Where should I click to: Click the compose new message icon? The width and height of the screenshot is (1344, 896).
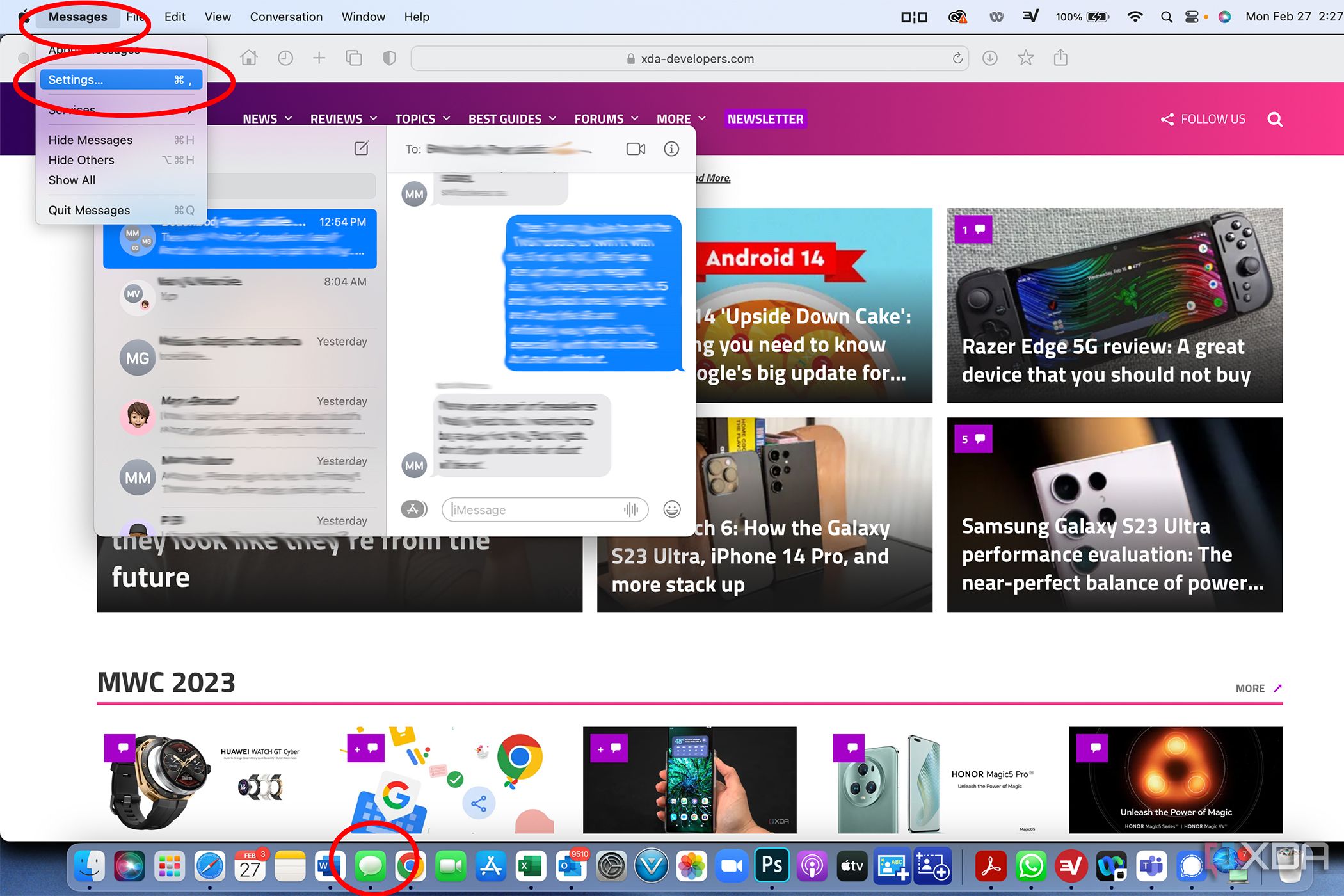[362, 148]
